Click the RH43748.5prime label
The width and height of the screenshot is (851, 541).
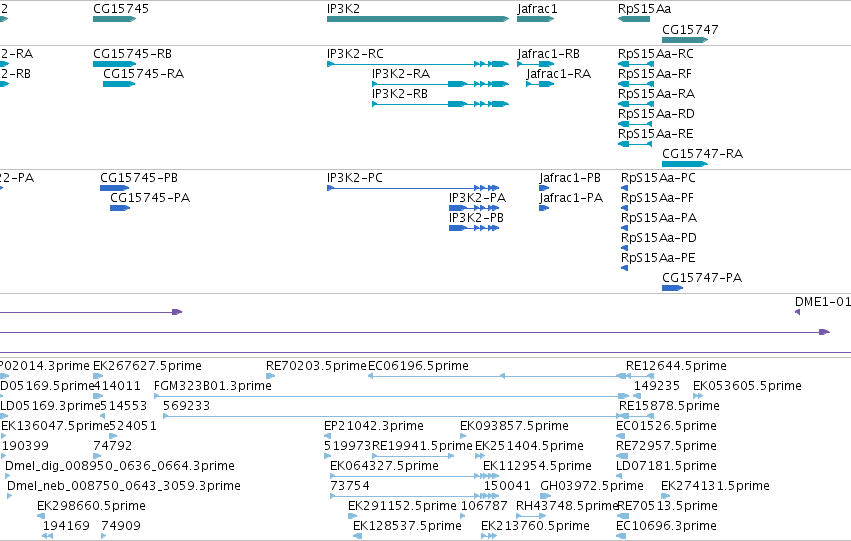pos(567,506)
